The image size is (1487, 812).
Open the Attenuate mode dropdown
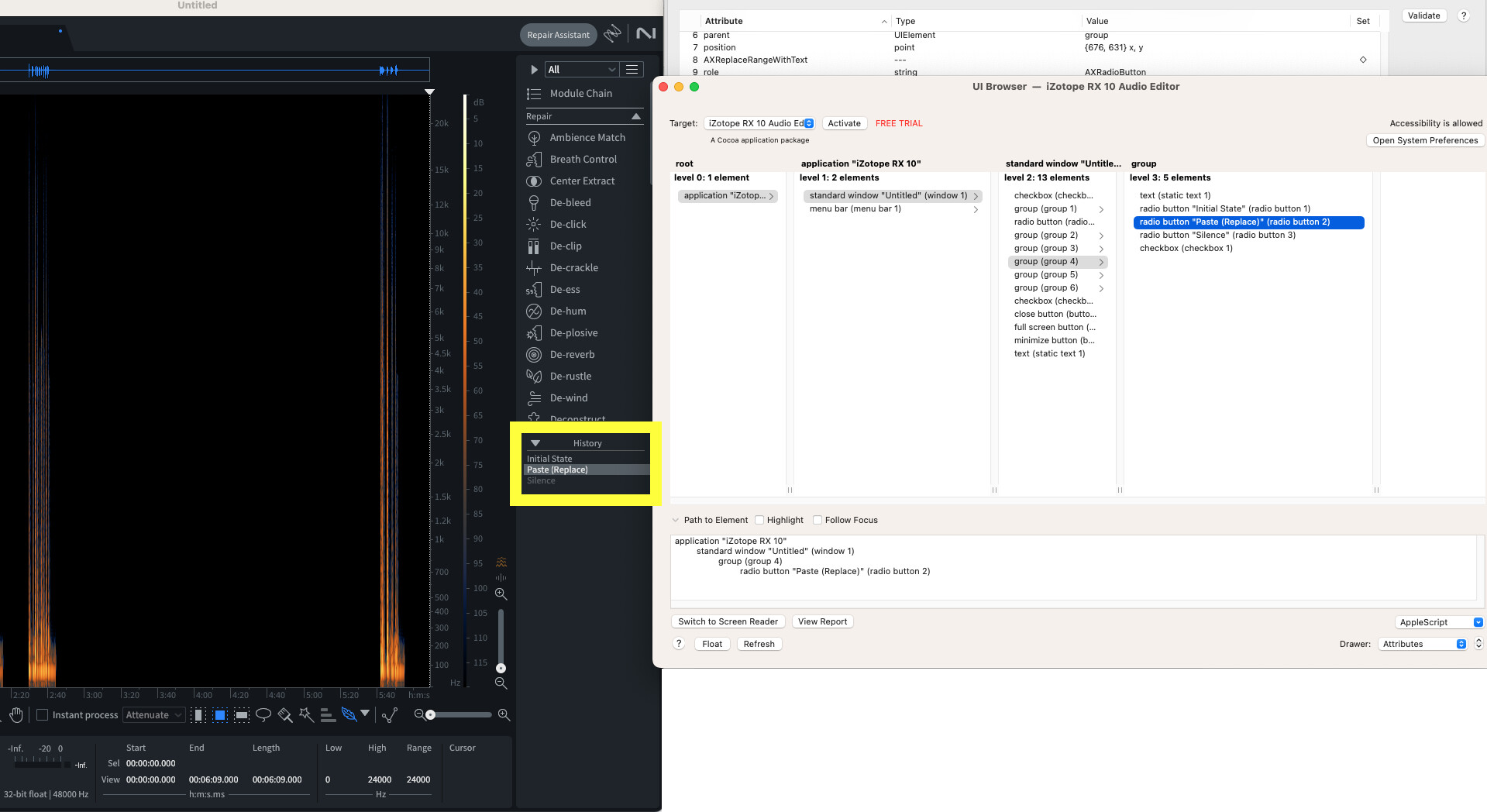pyautogui.click(x=153, y=715)
